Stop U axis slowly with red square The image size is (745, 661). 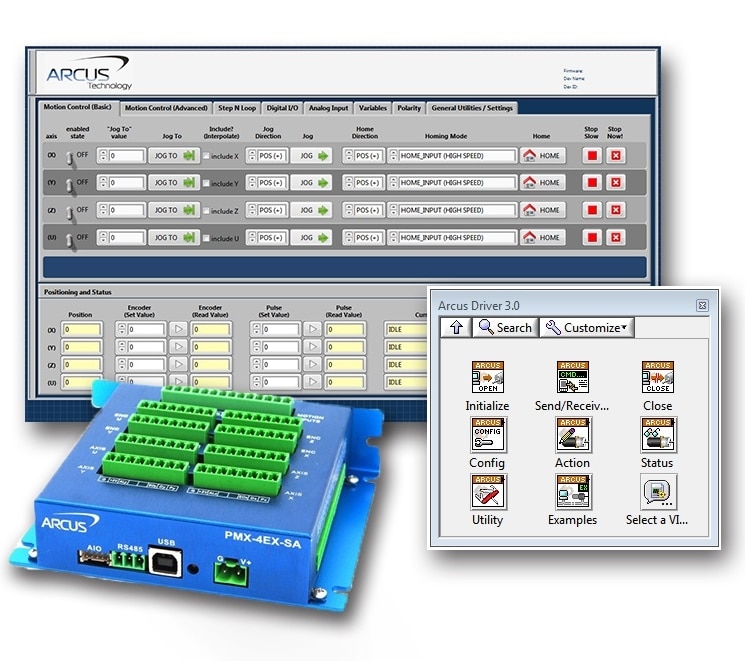[x=592, y=237]
